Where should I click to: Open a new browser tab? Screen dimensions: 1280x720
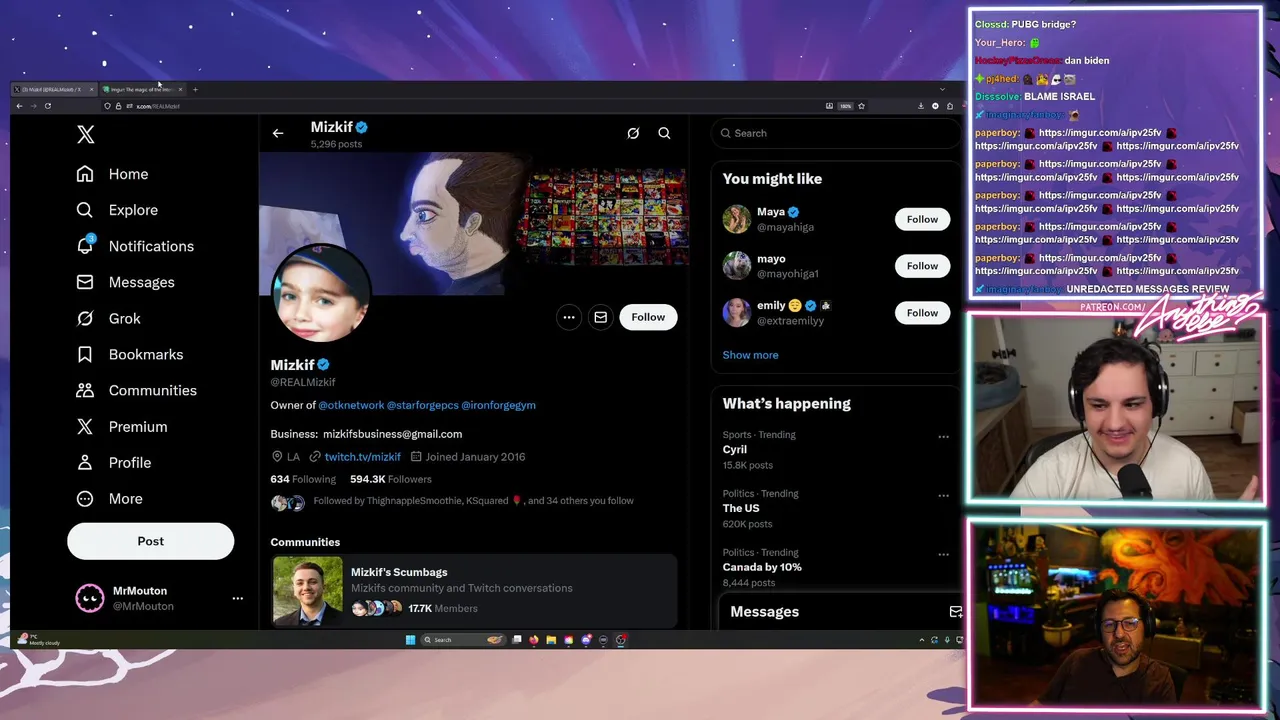(195, 89)
